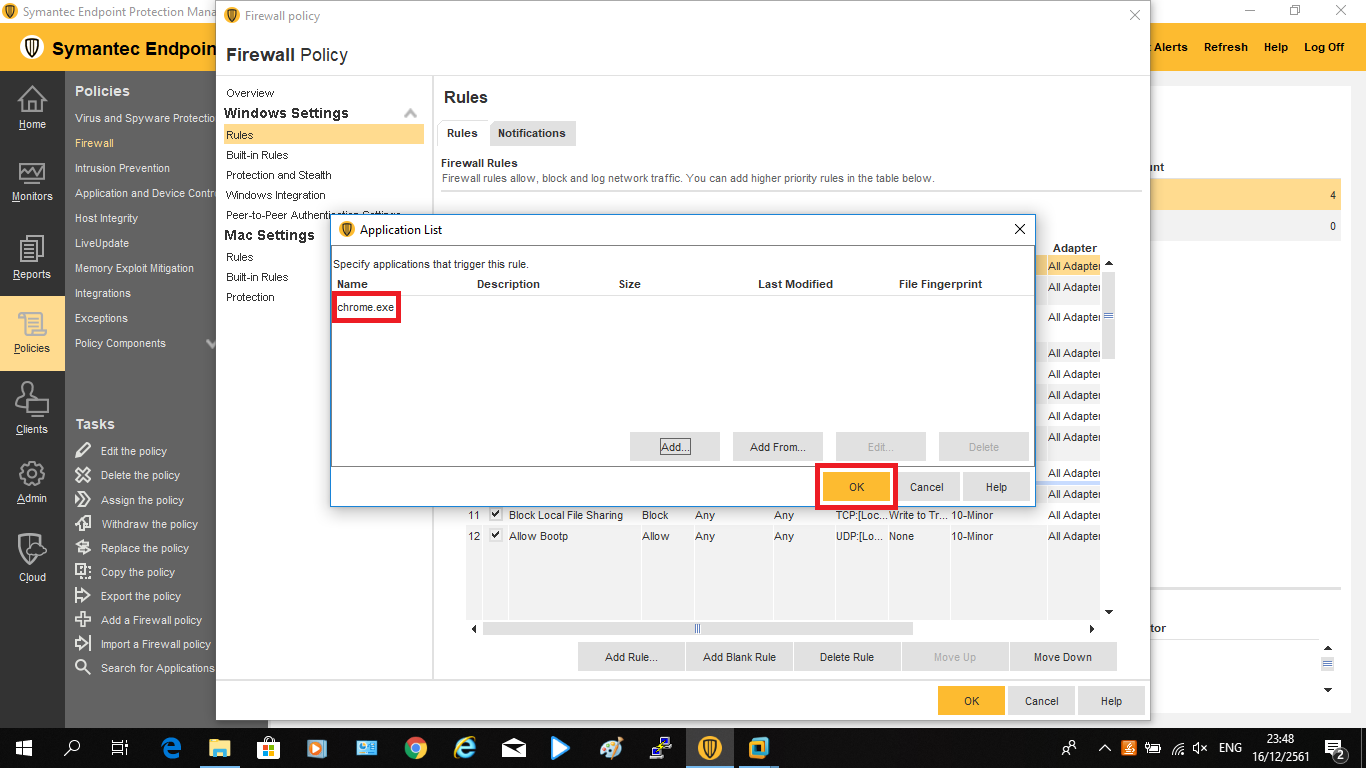The image size is (1366, 768).
Task: Go to Reports in the sidebar
Action: [32, 250]
